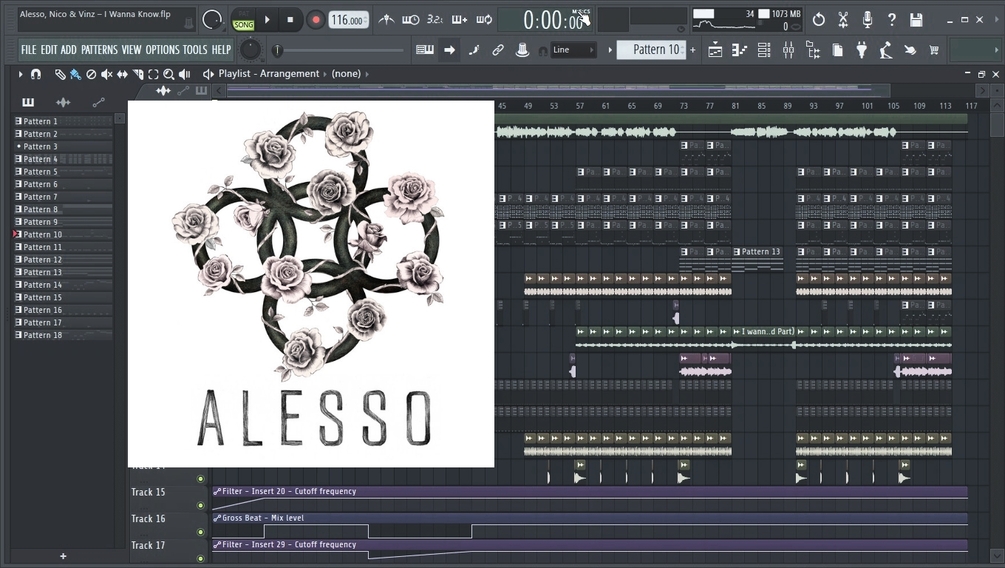Open the Playlist - Arrangement breadcrumb menu
1005x568 pixels.
pos(269,74)
